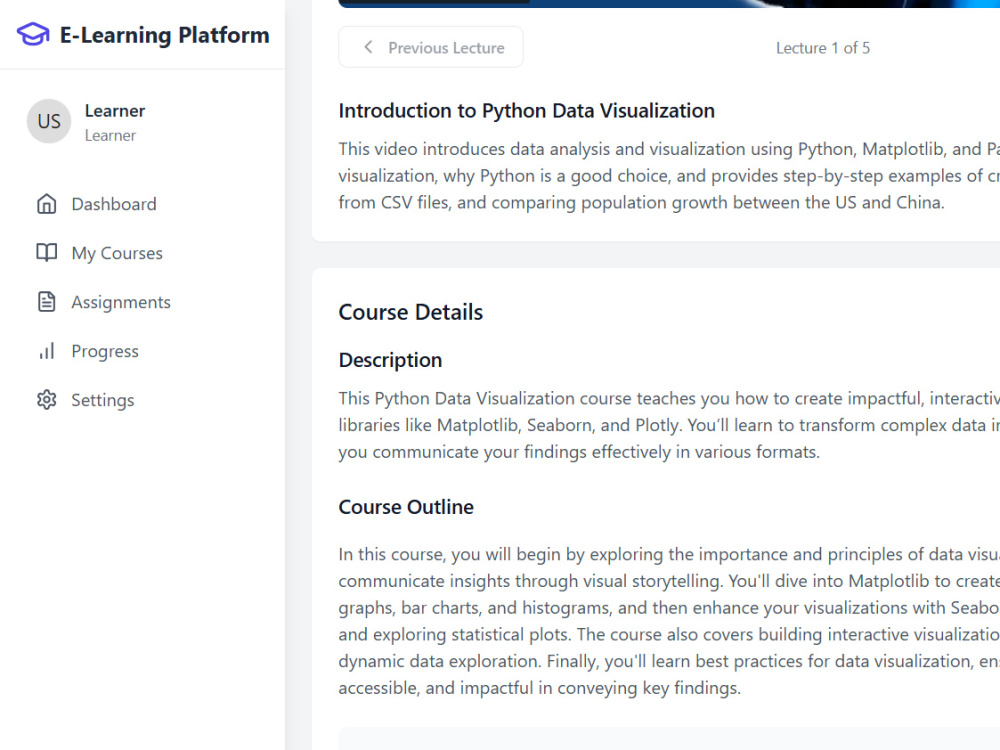This screenshot has height=750, width=1000.
Task: Click the Assignments document icon
Action: click(47, 302)
